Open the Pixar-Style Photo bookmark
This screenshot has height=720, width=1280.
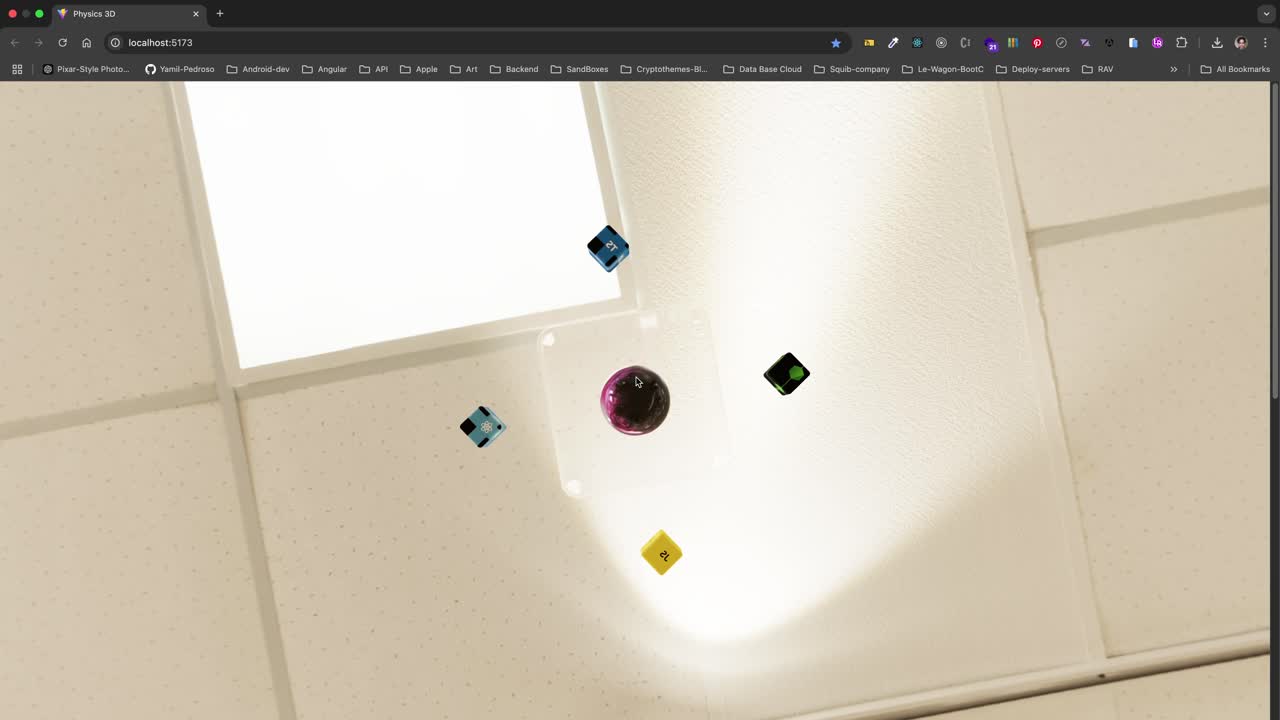click(86, 69)
